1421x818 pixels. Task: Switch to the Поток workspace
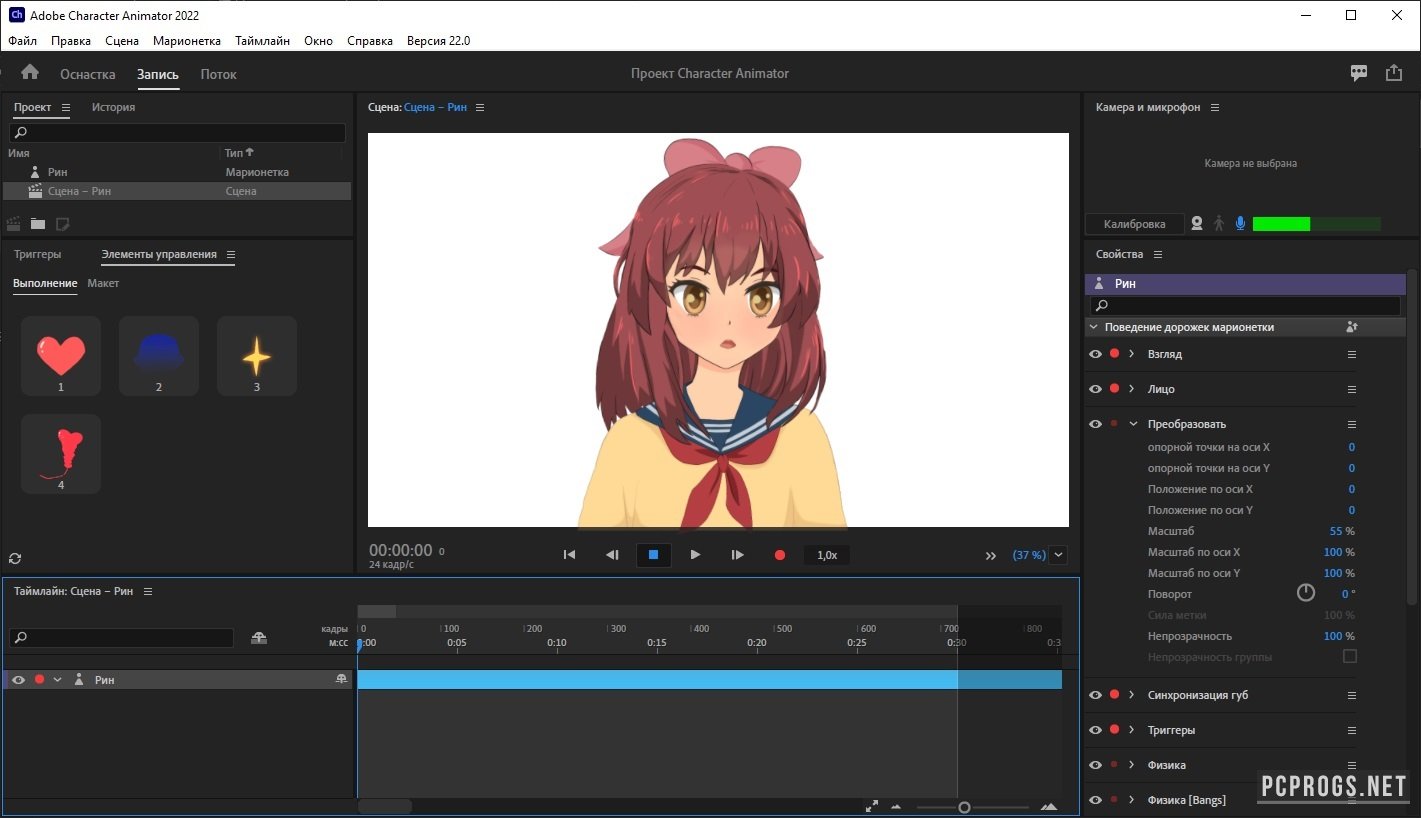[x=218, y=74]
